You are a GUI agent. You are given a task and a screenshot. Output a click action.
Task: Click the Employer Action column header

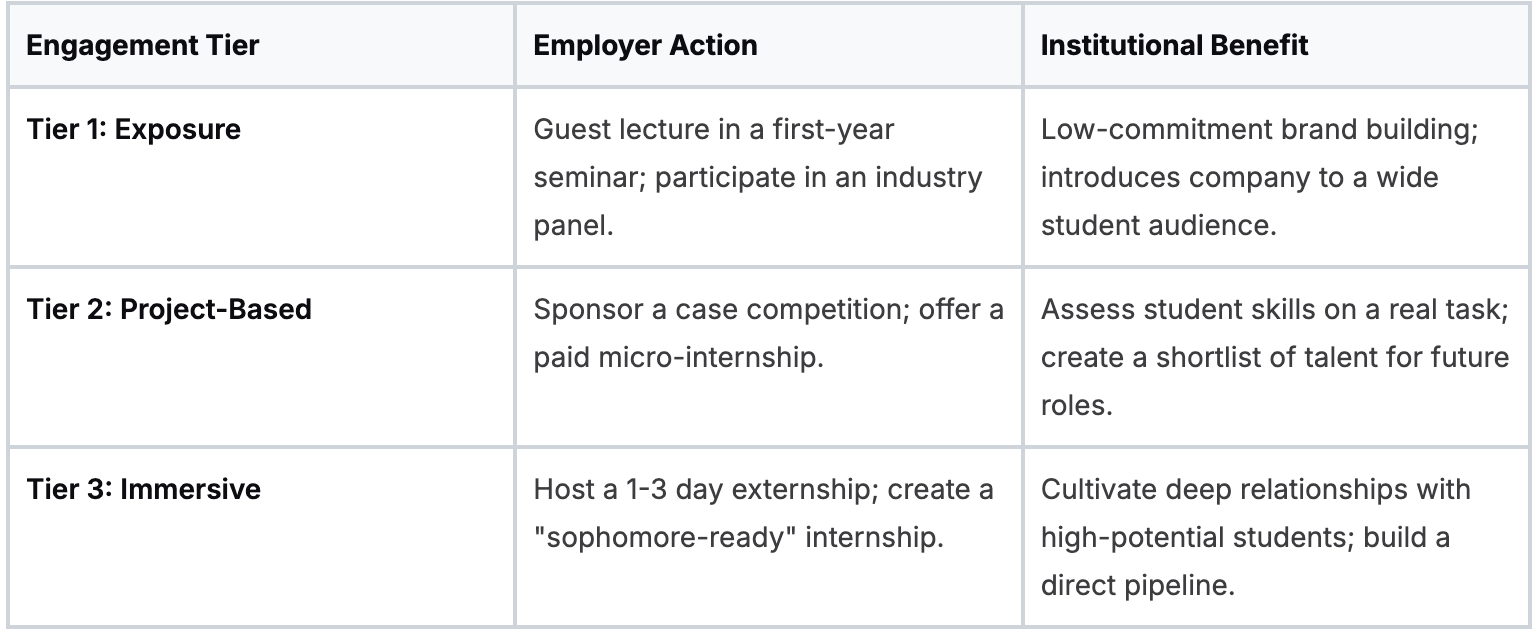645,46
